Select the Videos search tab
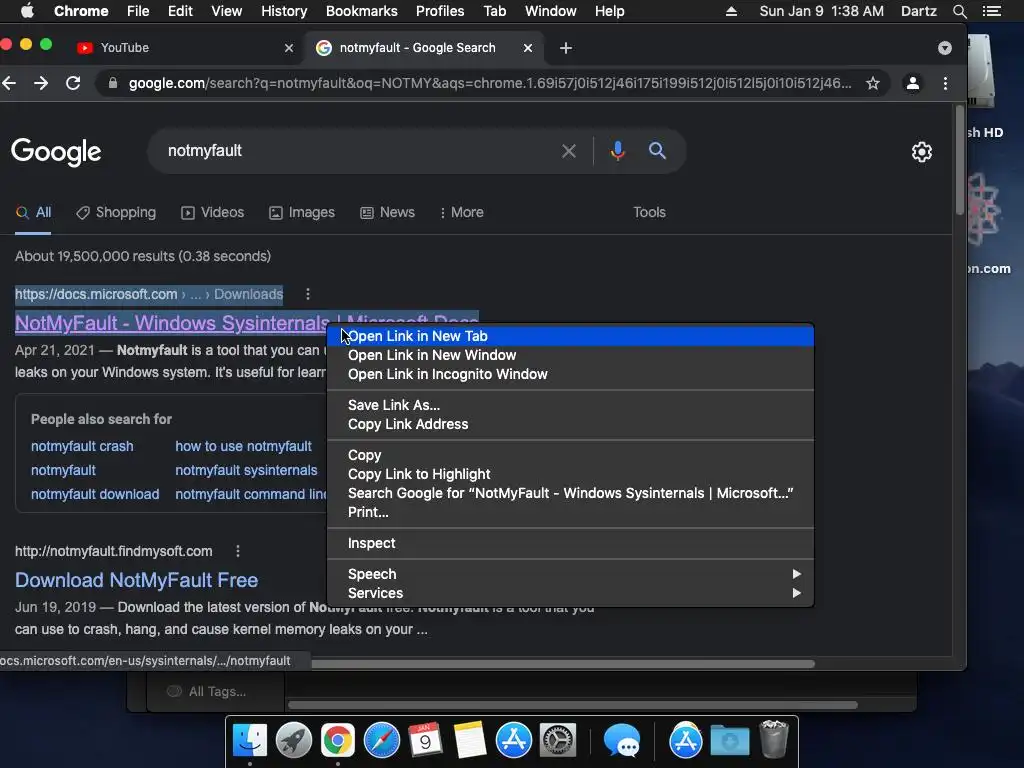The width and height of the screenshot is (1024, 768). [x=213, y=212]
